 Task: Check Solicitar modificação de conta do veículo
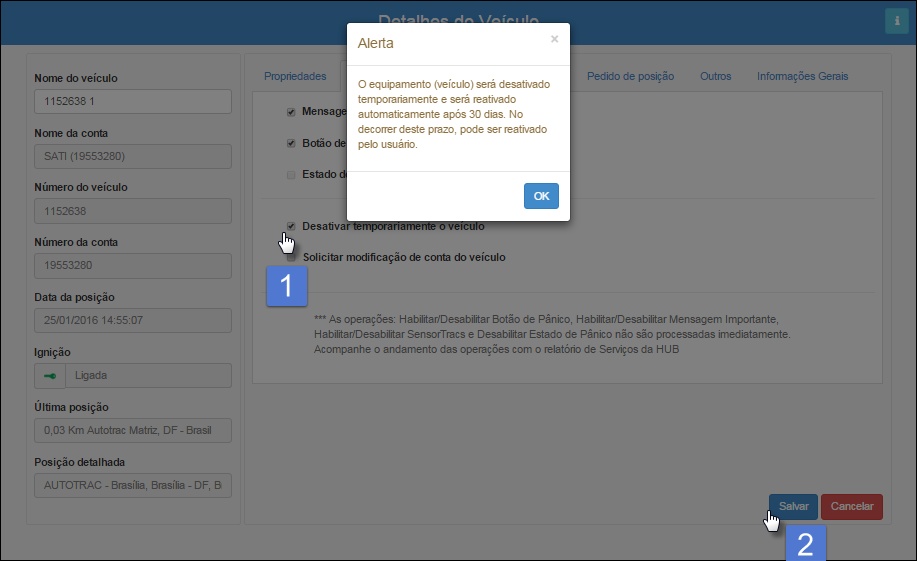point(291,257)
